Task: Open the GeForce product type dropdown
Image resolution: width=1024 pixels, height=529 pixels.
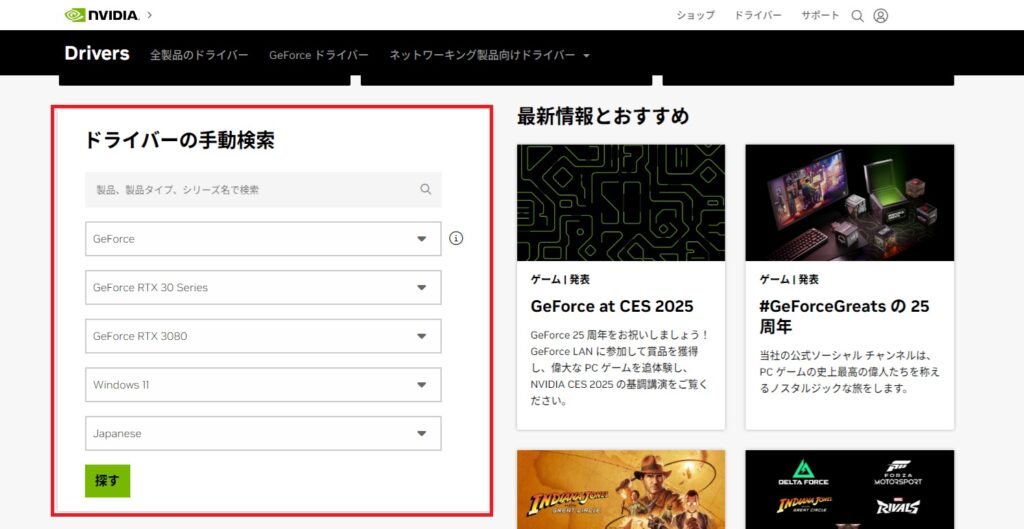Action: pyautogui.click(x=263, y=239)
